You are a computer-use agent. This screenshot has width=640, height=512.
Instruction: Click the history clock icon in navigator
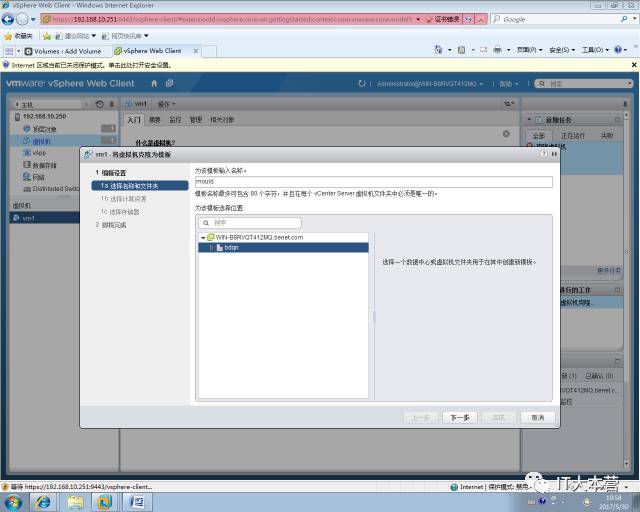[99, 104]
